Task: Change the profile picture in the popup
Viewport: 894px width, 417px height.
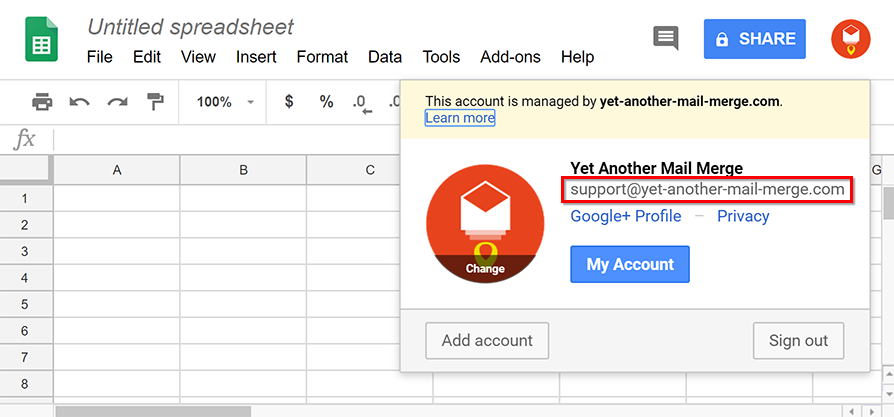Action: click(x=485, y=268)
